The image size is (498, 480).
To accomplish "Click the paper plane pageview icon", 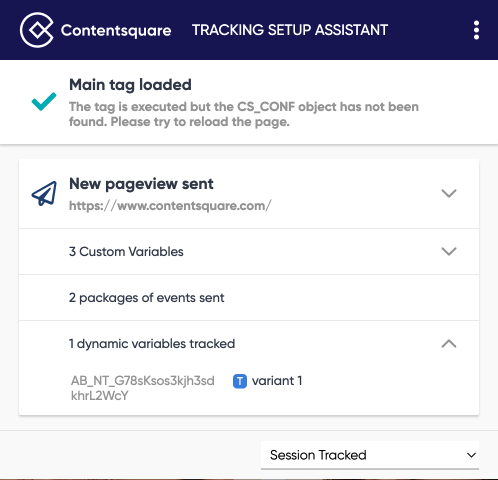I will 44,193.
